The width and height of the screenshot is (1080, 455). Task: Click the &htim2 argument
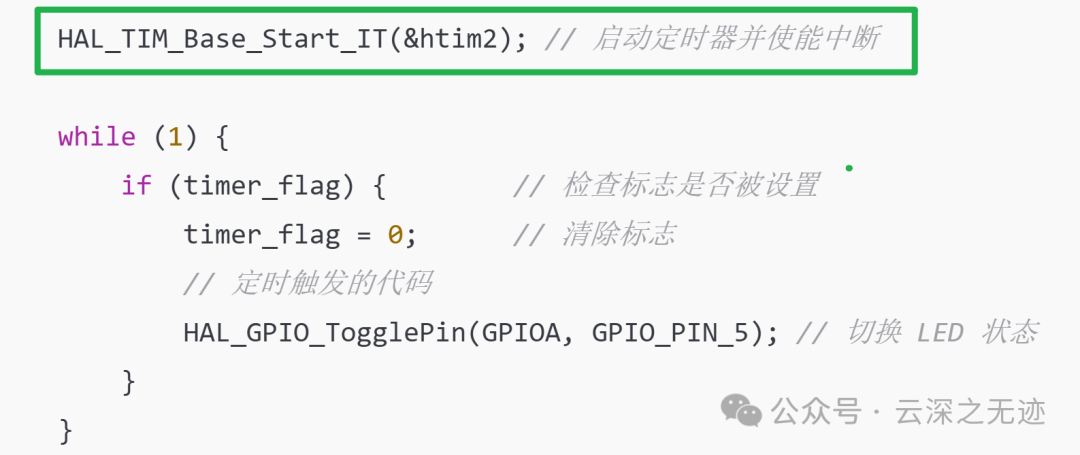(458, 39)
